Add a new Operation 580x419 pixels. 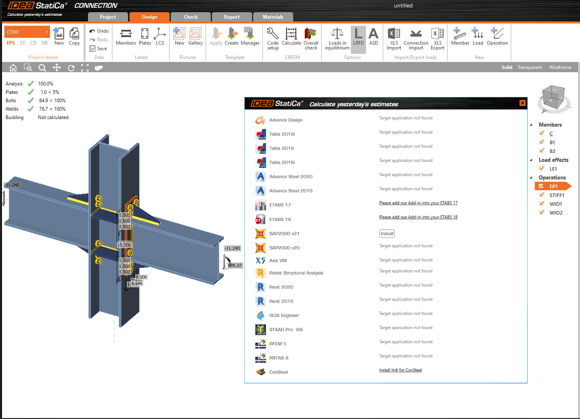pos(497,36)
